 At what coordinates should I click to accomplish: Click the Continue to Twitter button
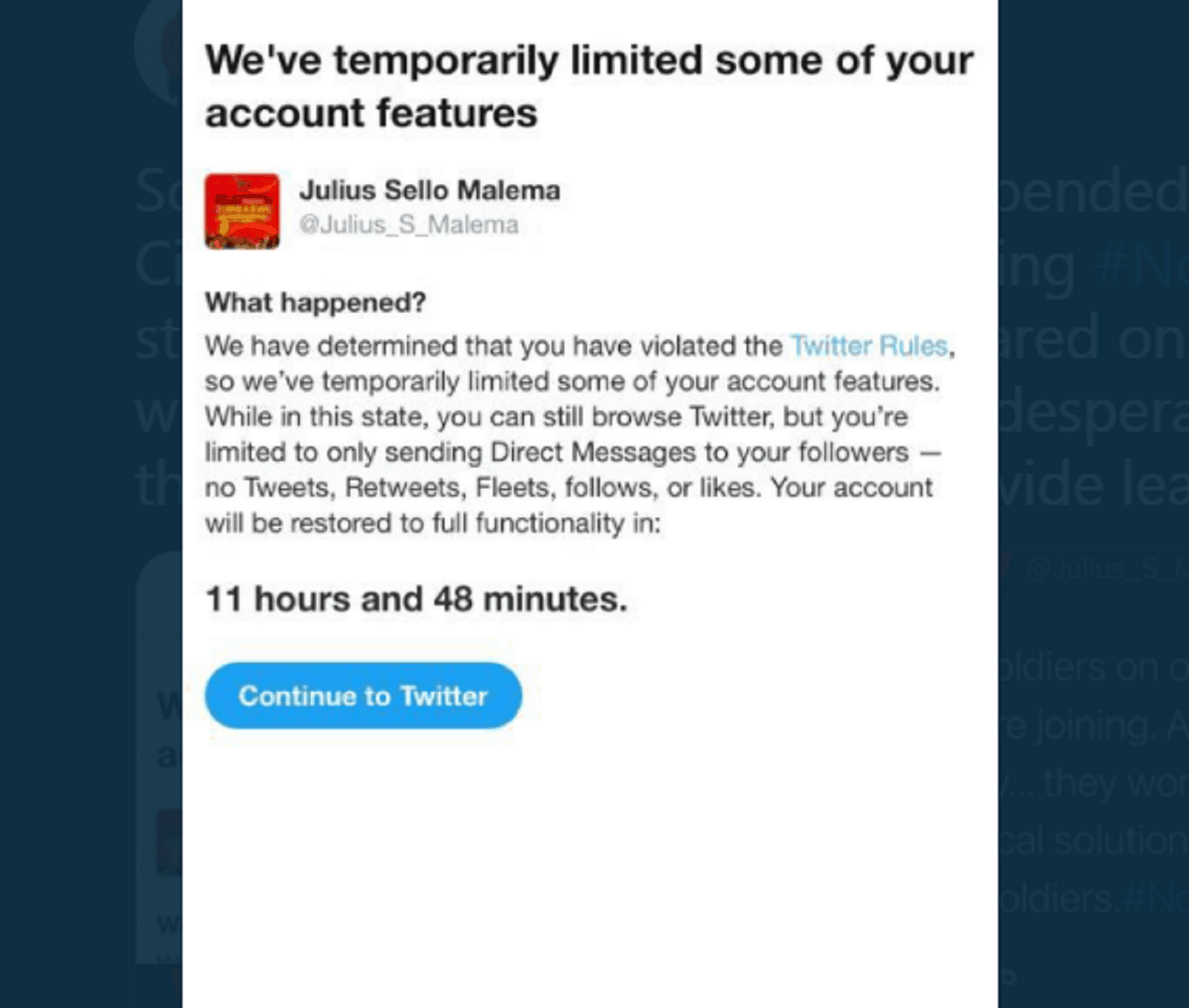(363, 696)
